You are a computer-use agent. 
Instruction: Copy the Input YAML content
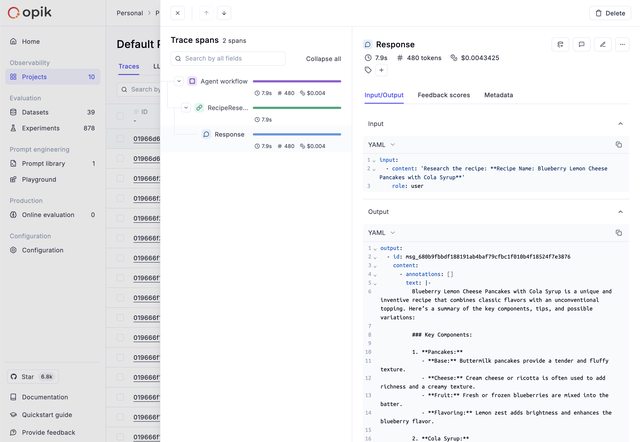(x=619, y=144)
